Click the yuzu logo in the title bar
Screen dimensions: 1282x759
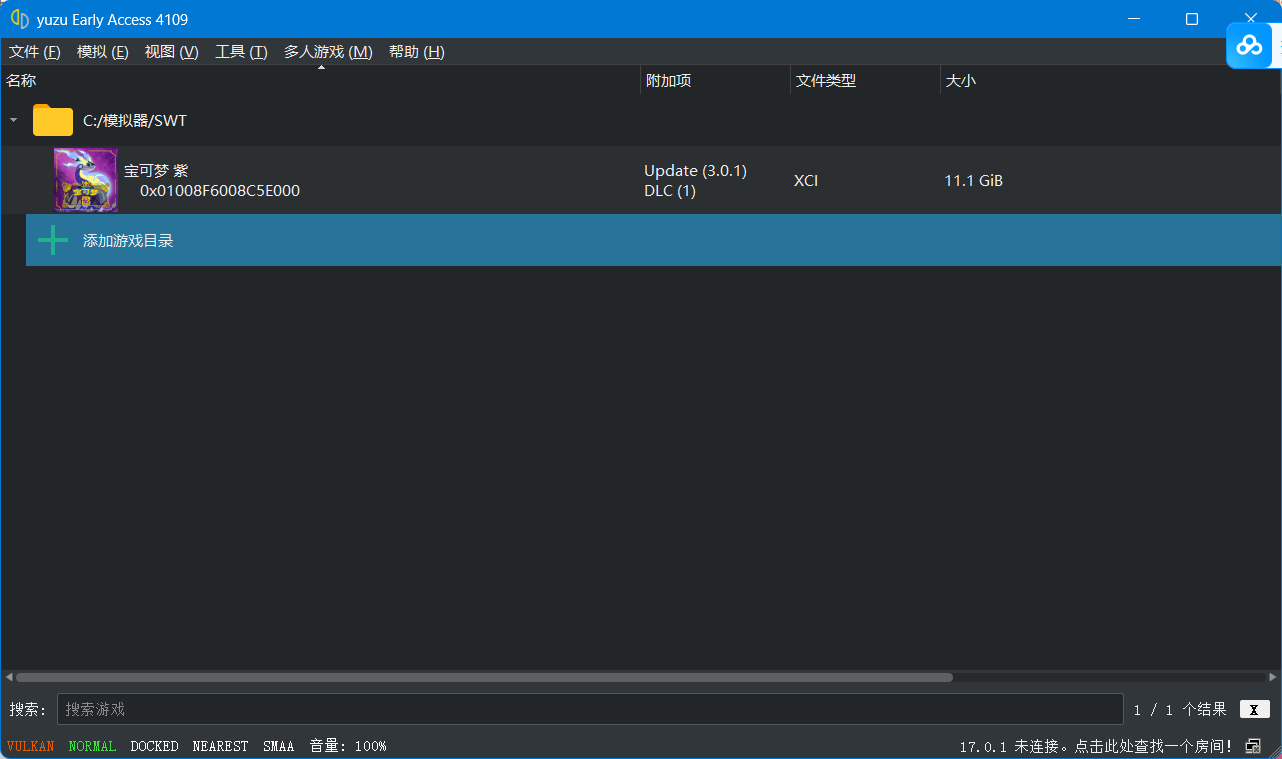pos(19,19)
